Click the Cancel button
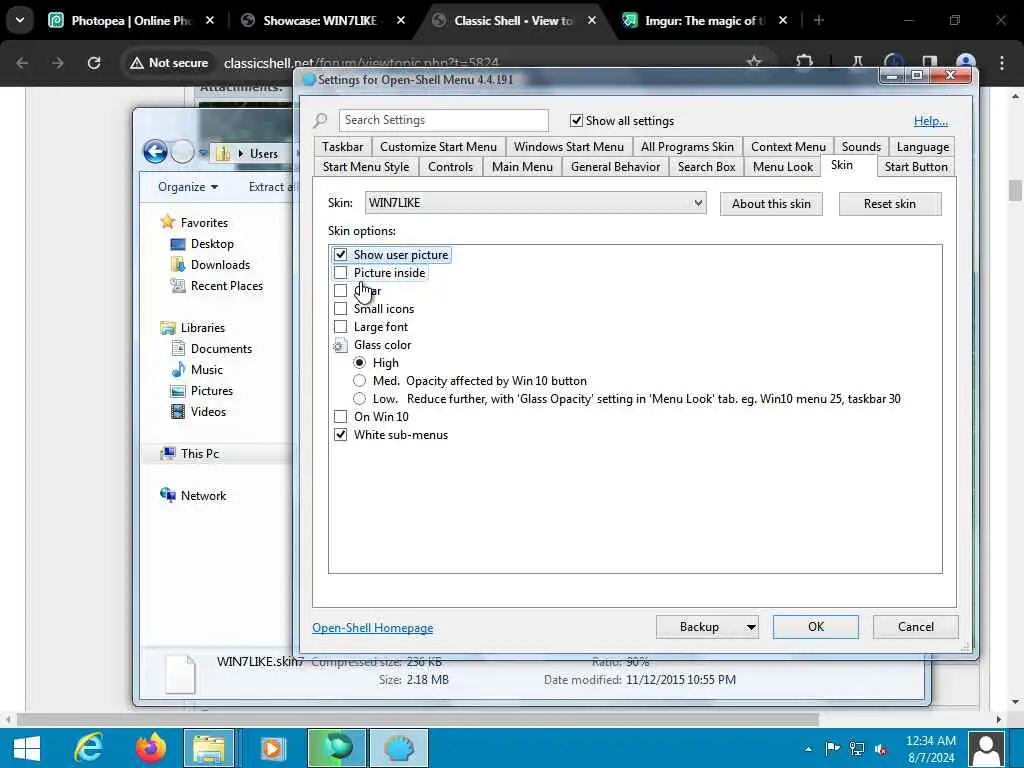The image size is (1024, 768). (916, 627)
